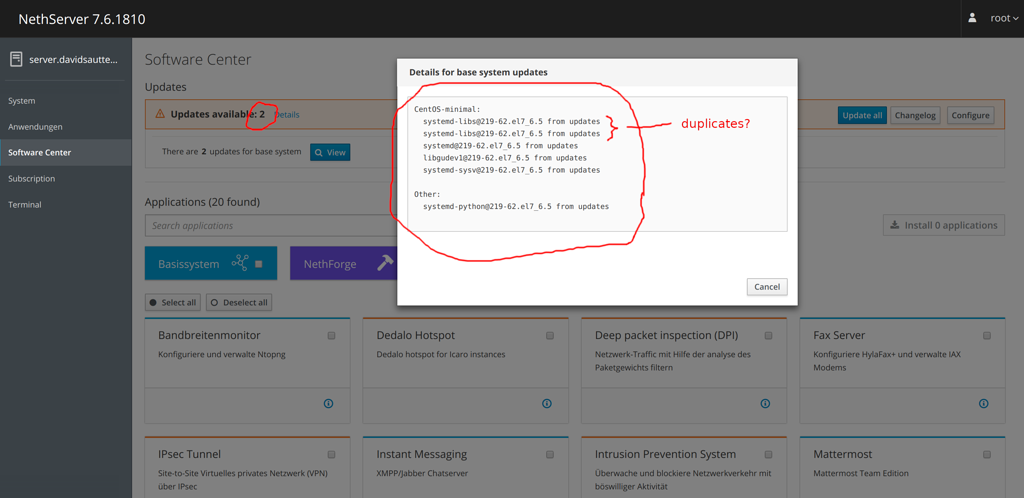
Task: Click Select all button
Action: pos(173,303)
